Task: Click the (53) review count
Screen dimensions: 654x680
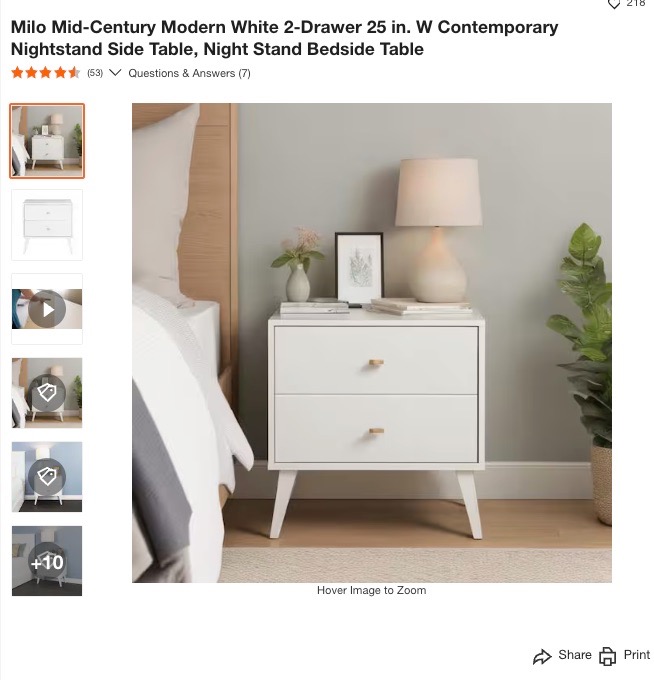Action: 95,73
